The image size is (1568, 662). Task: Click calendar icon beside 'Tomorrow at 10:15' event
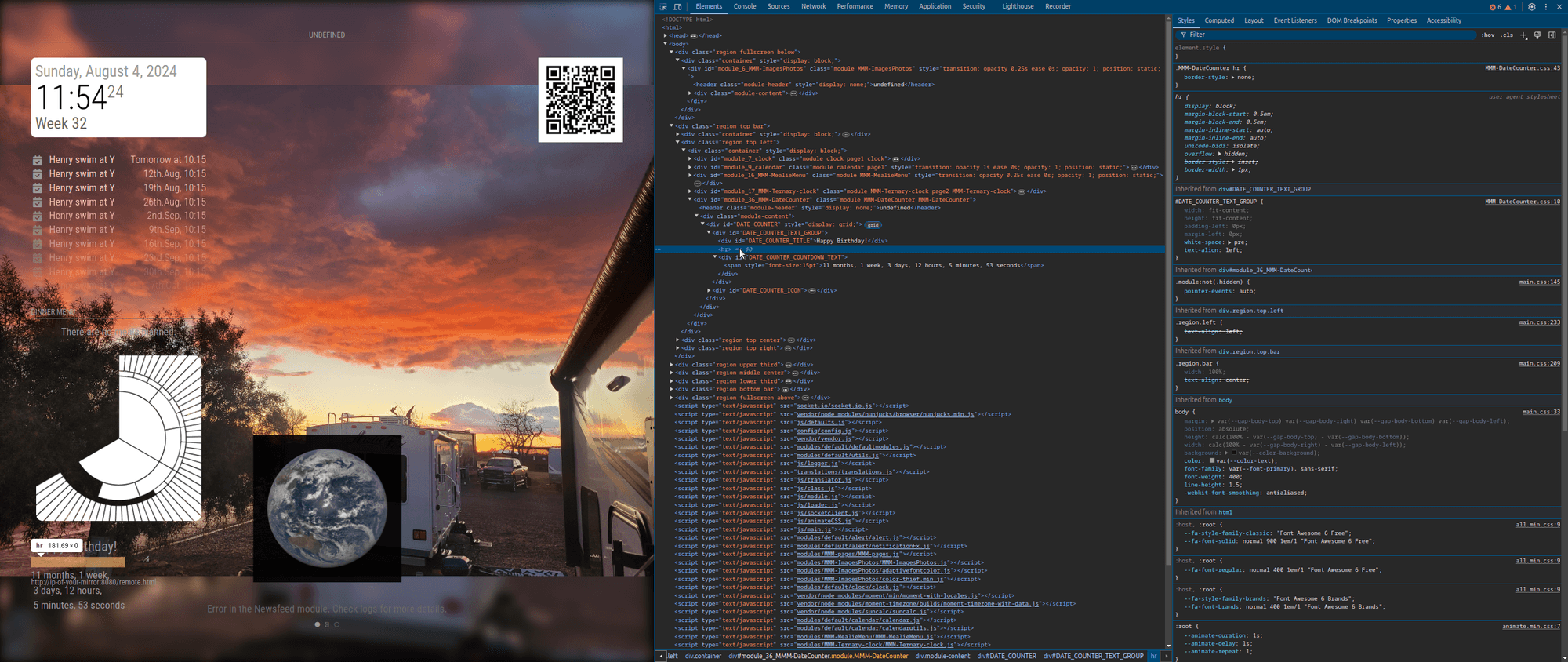point(37,160)
